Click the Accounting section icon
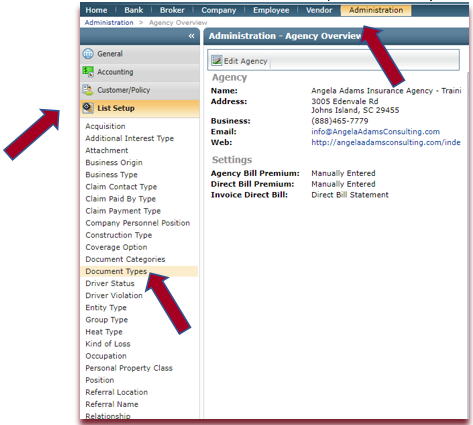This screenshot has height=425, width=473. click(88, 72)
